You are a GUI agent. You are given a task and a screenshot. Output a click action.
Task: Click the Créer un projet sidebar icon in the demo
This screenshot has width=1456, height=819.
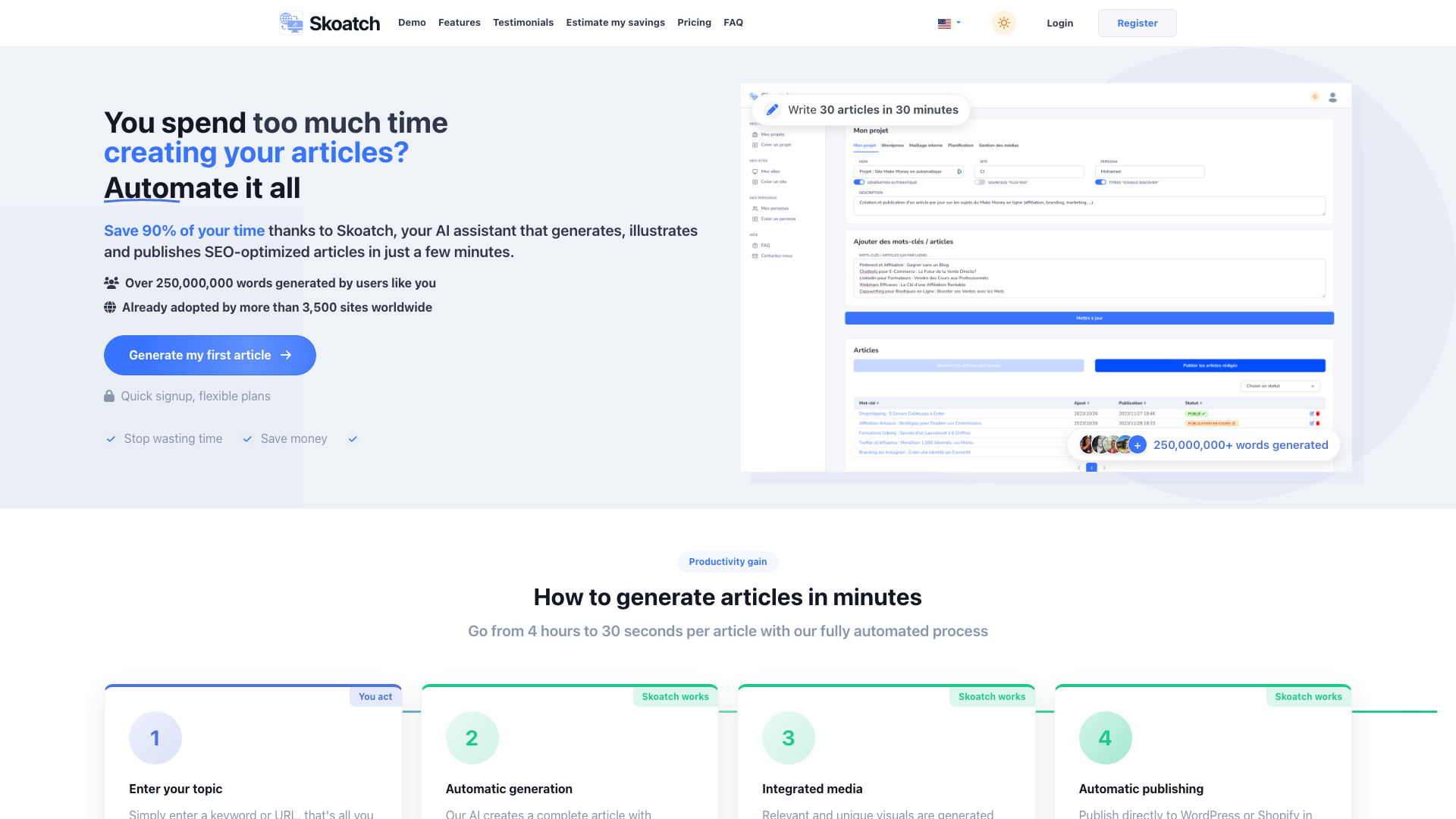click(755, 145)
